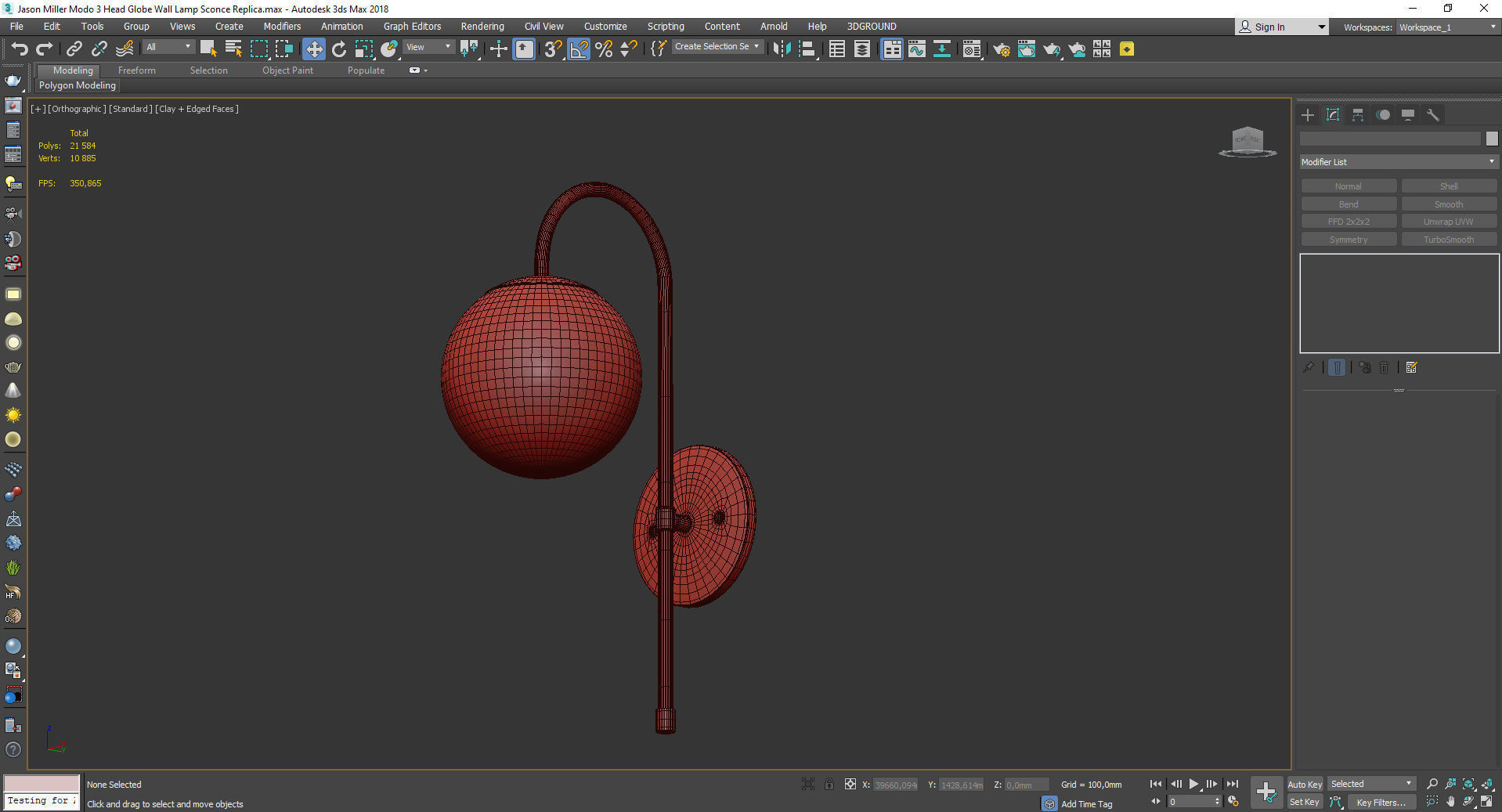Click the Mirror tool icon
The height and width of the screenshot is (812, 1502).
coord(782,49)
